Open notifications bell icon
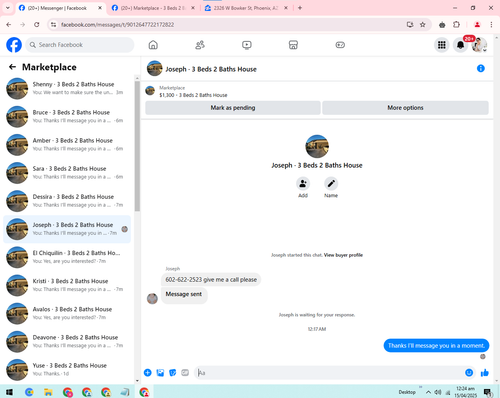Image resolution: width=500 pixels, height=398 pixels. (x=460, y=45)
